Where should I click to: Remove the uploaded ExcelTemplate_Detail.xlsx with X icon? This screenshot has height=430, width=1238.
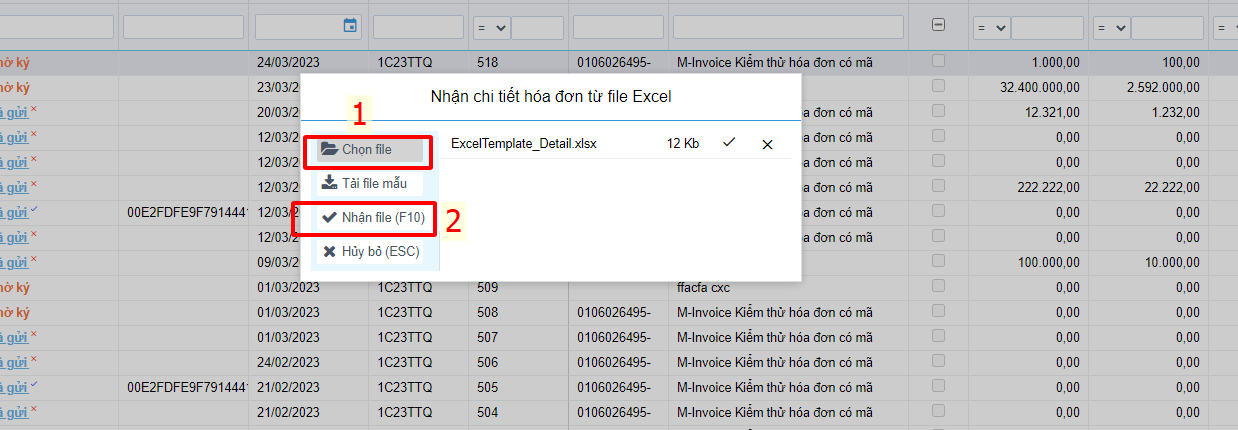(767, 144)
